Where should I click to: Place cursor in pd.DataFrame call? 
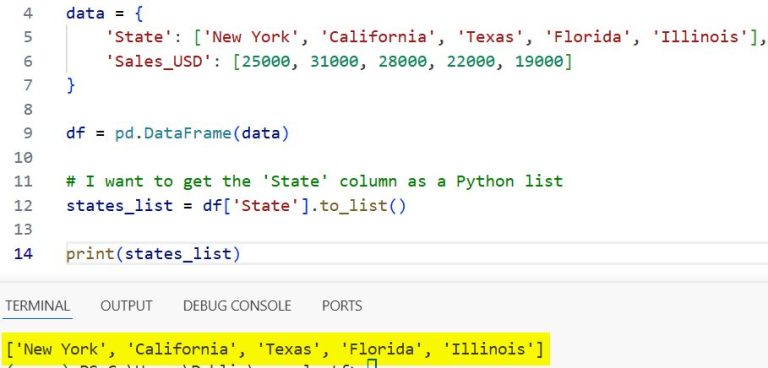202,133
